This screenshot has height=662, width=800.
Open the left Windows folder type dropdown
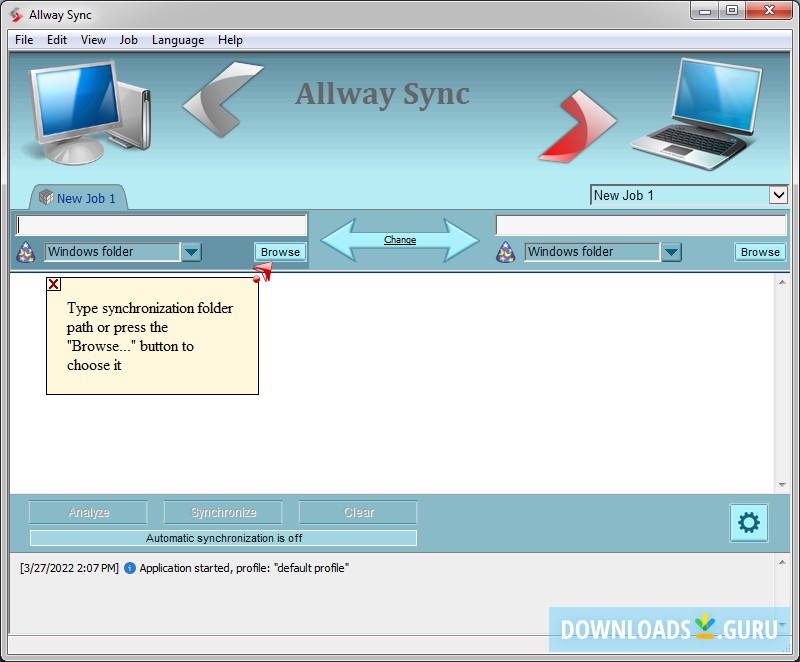(191, 252)
